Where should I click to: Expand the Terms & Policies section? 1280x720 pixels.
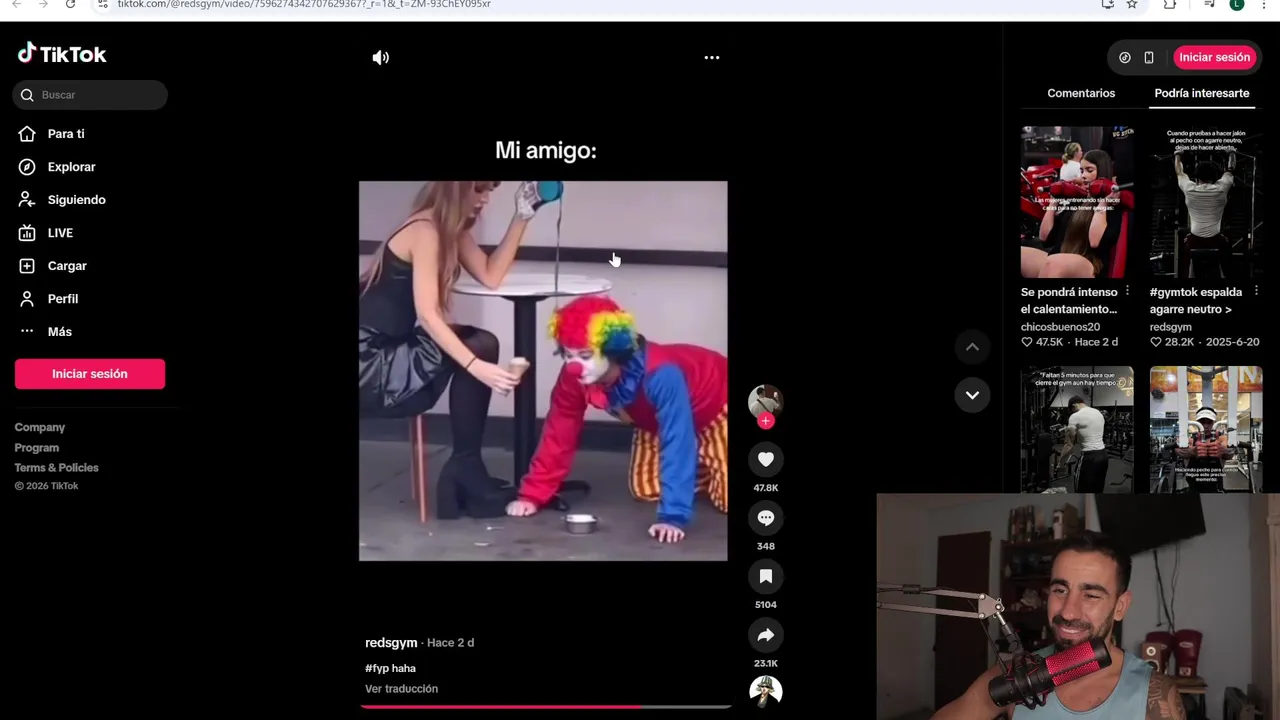coord(57,468)
